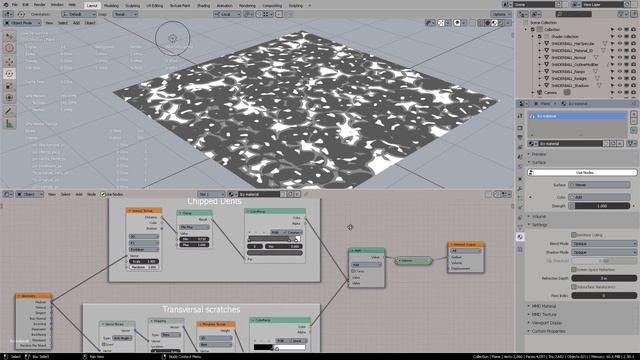
Task: Select the Select Box tool in viewport toolbar
Action: pyautogui.click(x=9, y=37)
